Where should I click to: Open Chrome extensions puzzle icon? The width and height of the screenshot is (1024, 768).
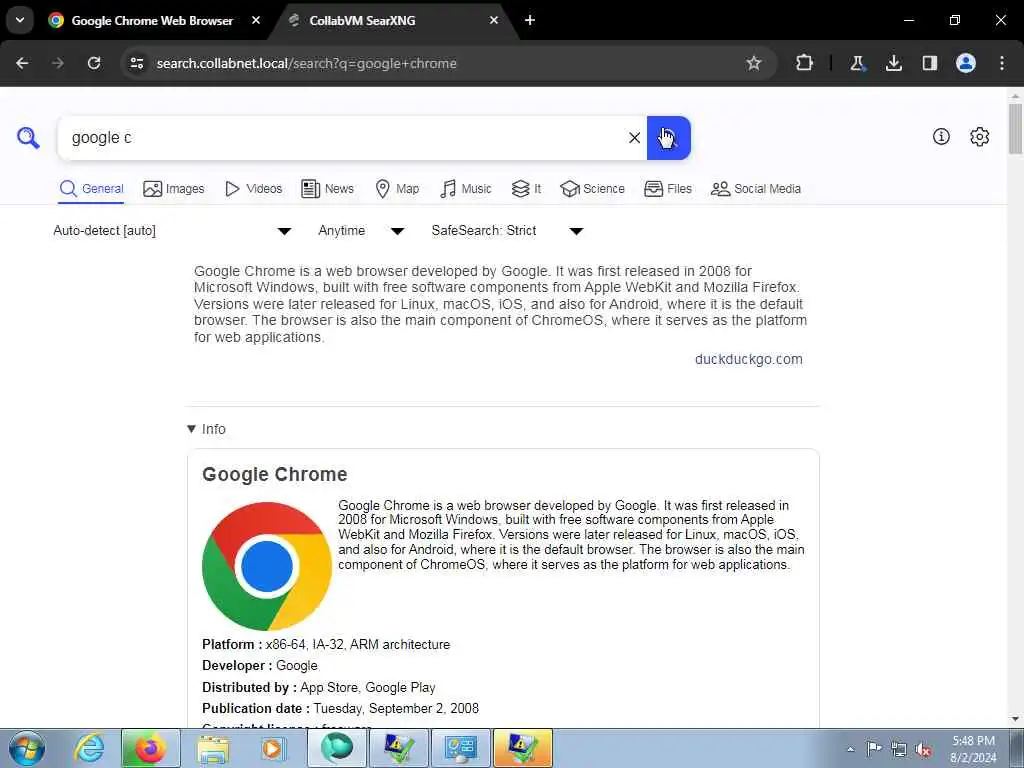[805, 63]
